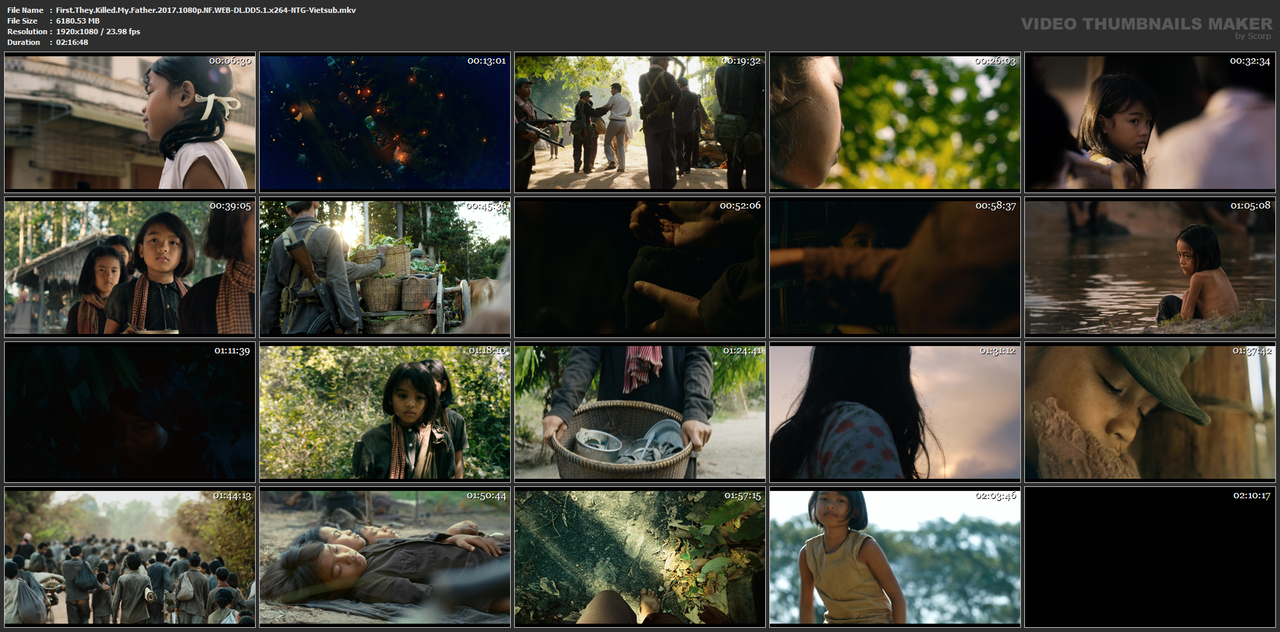Open the nearly black thumbnail at 01:11:39

point(130,412)
